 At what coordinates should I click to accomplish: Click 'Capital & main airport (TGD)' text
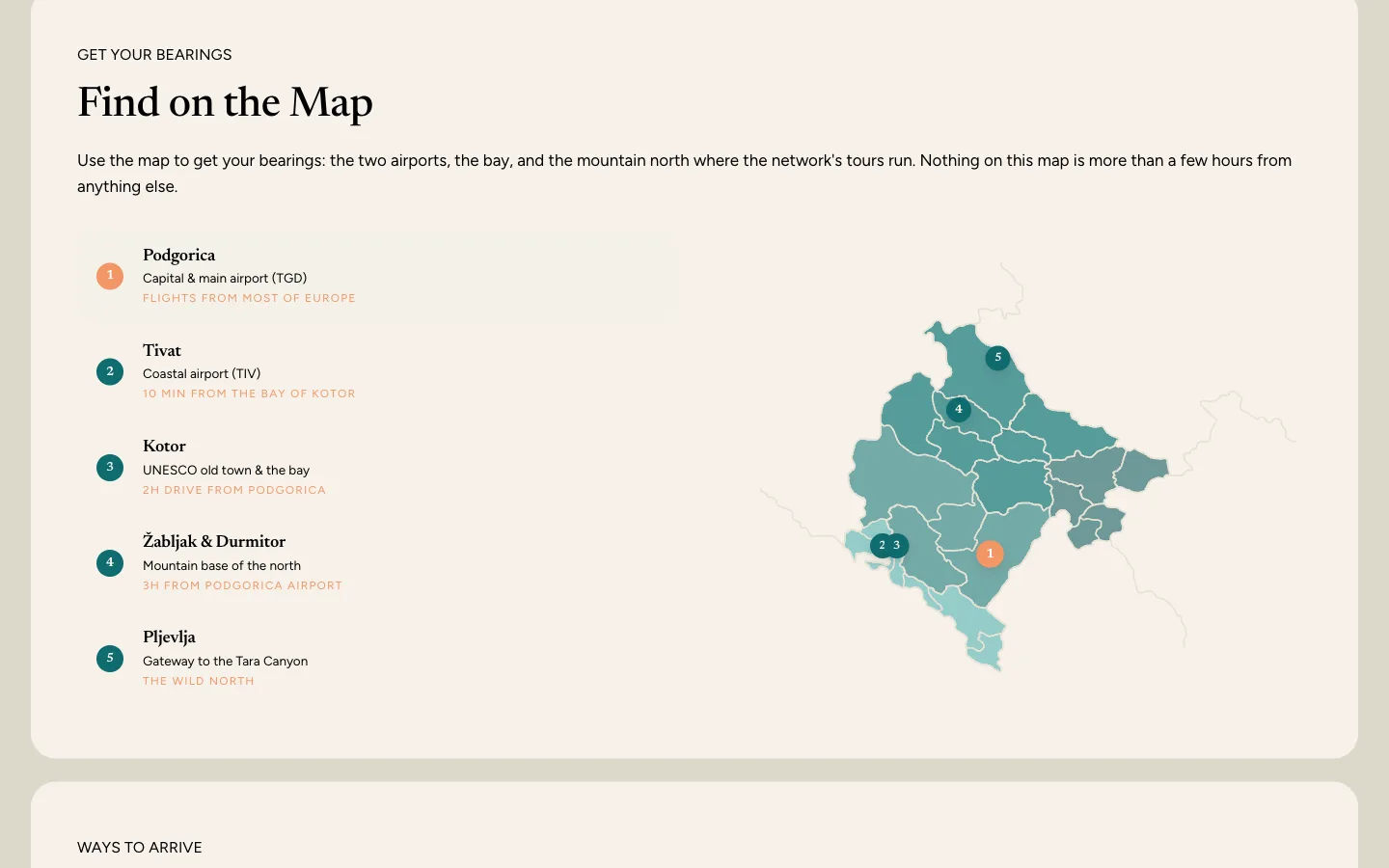point(225,278)
